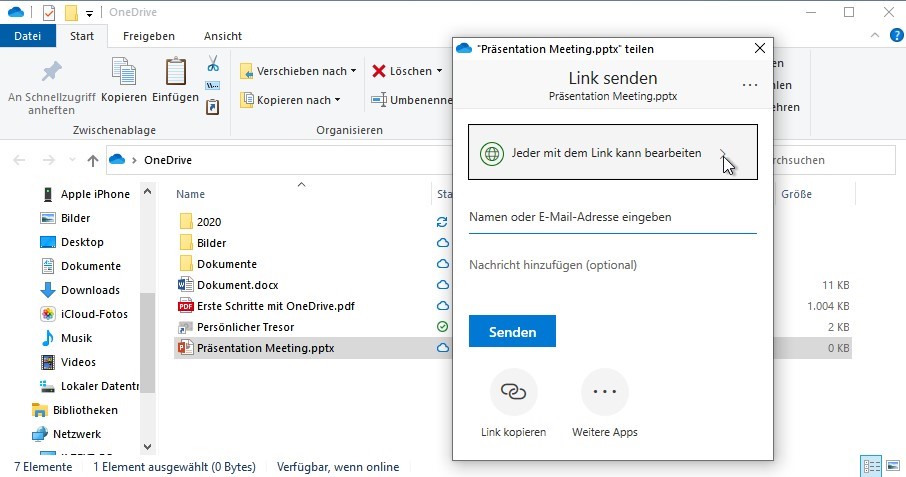Screen dimensions: 906x477
Task: Switch to large icons view in status bar
Action: tap(893, 466)
